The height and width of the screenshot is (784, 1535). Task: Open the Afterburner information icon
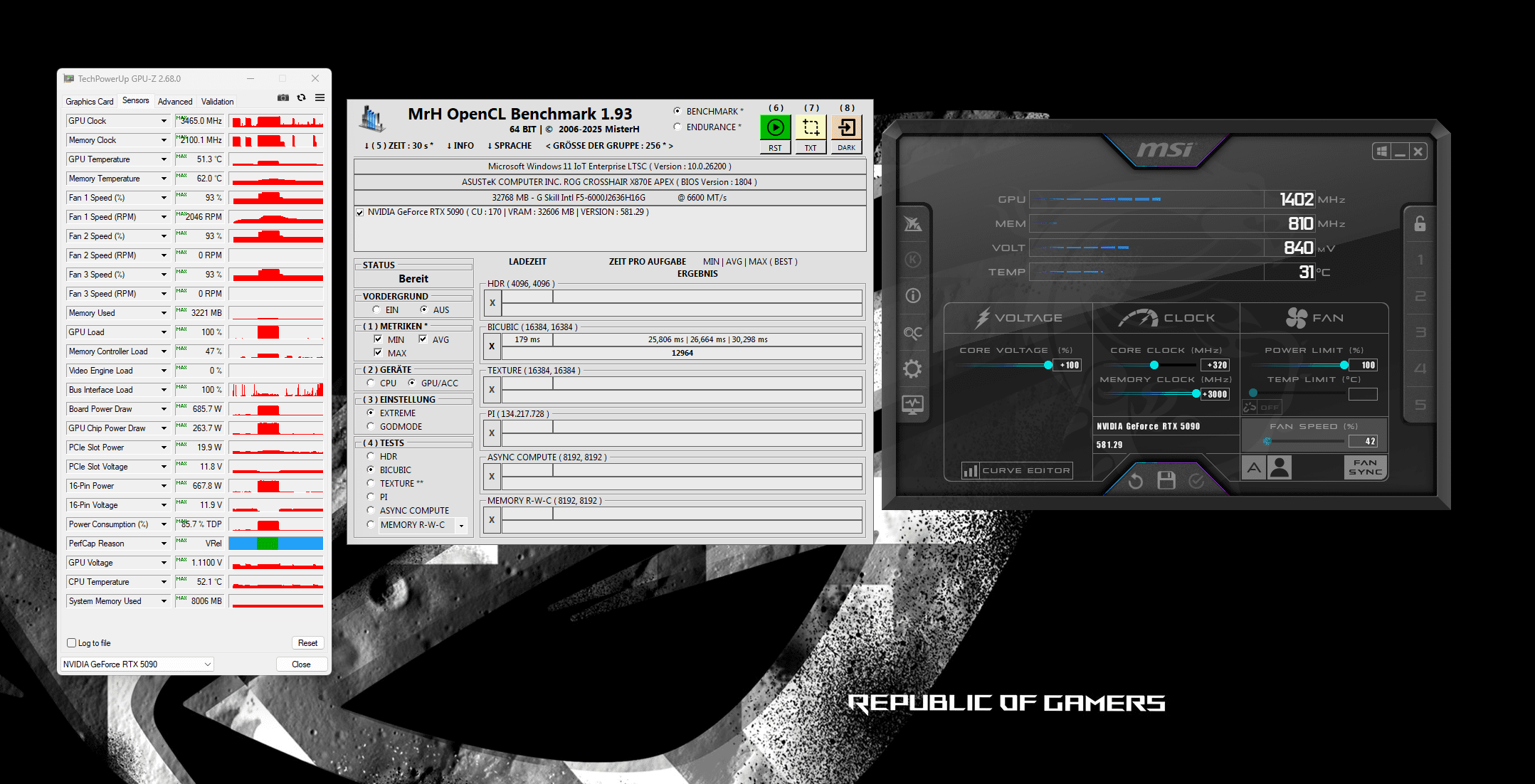912,296
